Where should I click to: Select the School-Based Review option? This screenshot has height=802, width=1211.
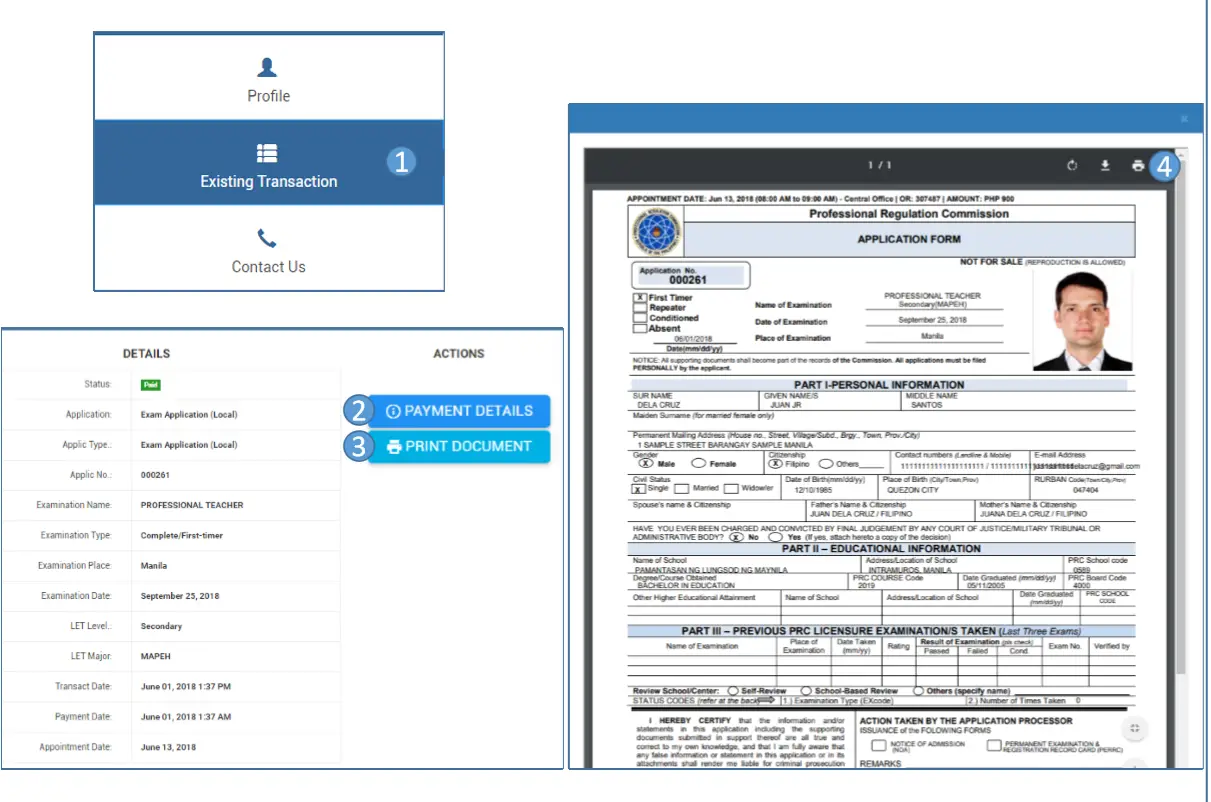[806, 691]
